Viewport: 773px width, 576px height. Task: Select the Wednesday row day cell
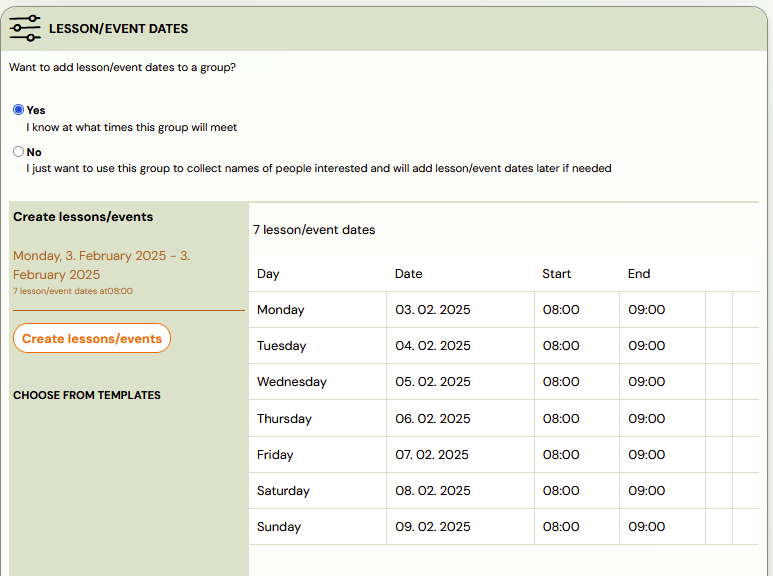click(x=317, y=382)
